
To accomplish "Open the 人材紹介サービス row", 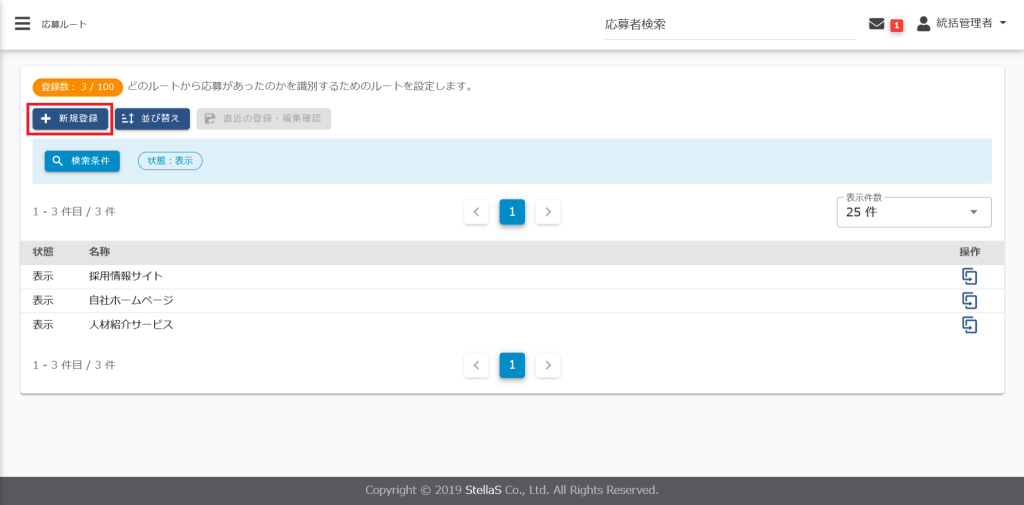I will 131,324.
